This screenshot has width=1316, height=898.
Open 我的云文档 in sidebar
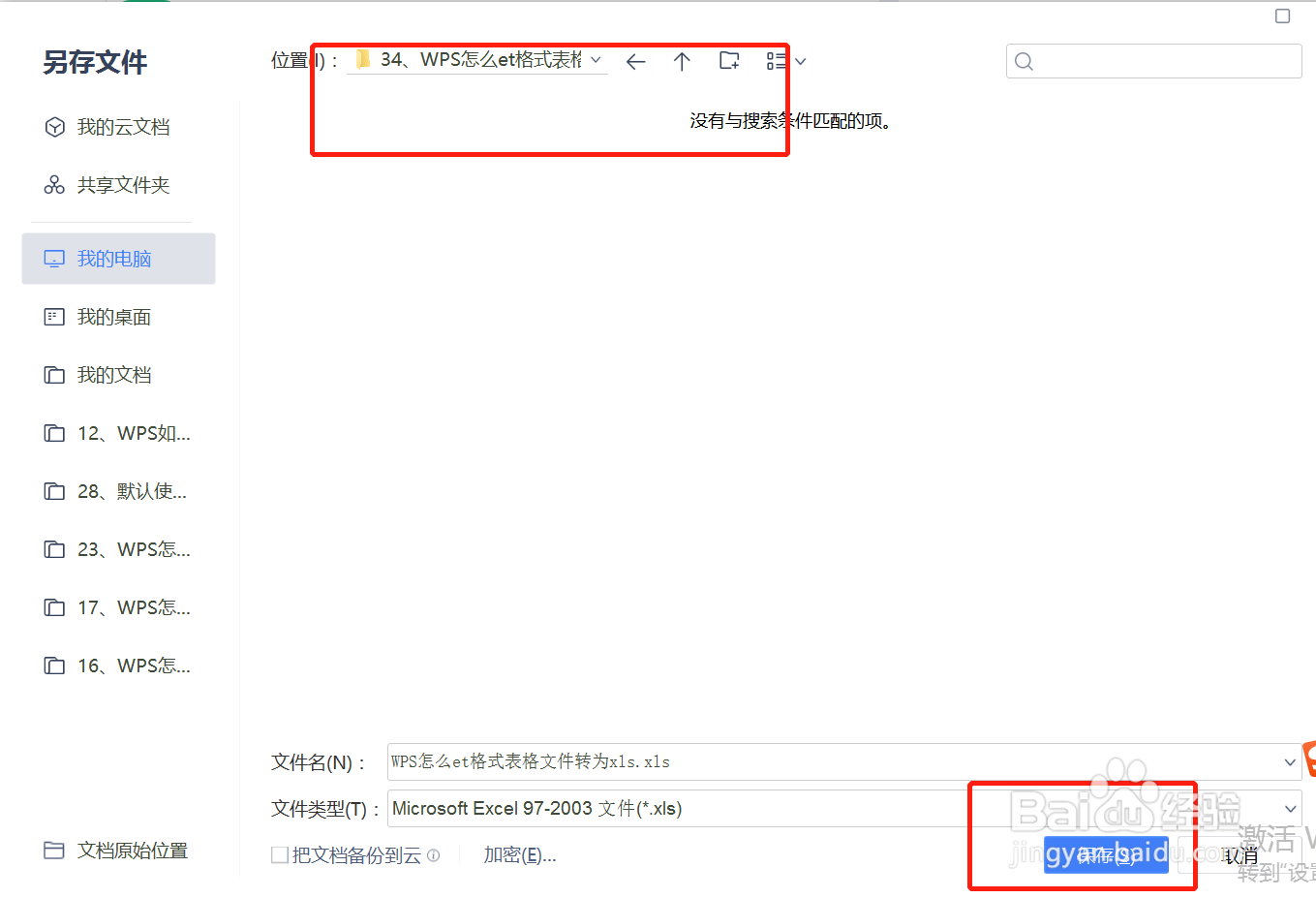click(118, 127)
